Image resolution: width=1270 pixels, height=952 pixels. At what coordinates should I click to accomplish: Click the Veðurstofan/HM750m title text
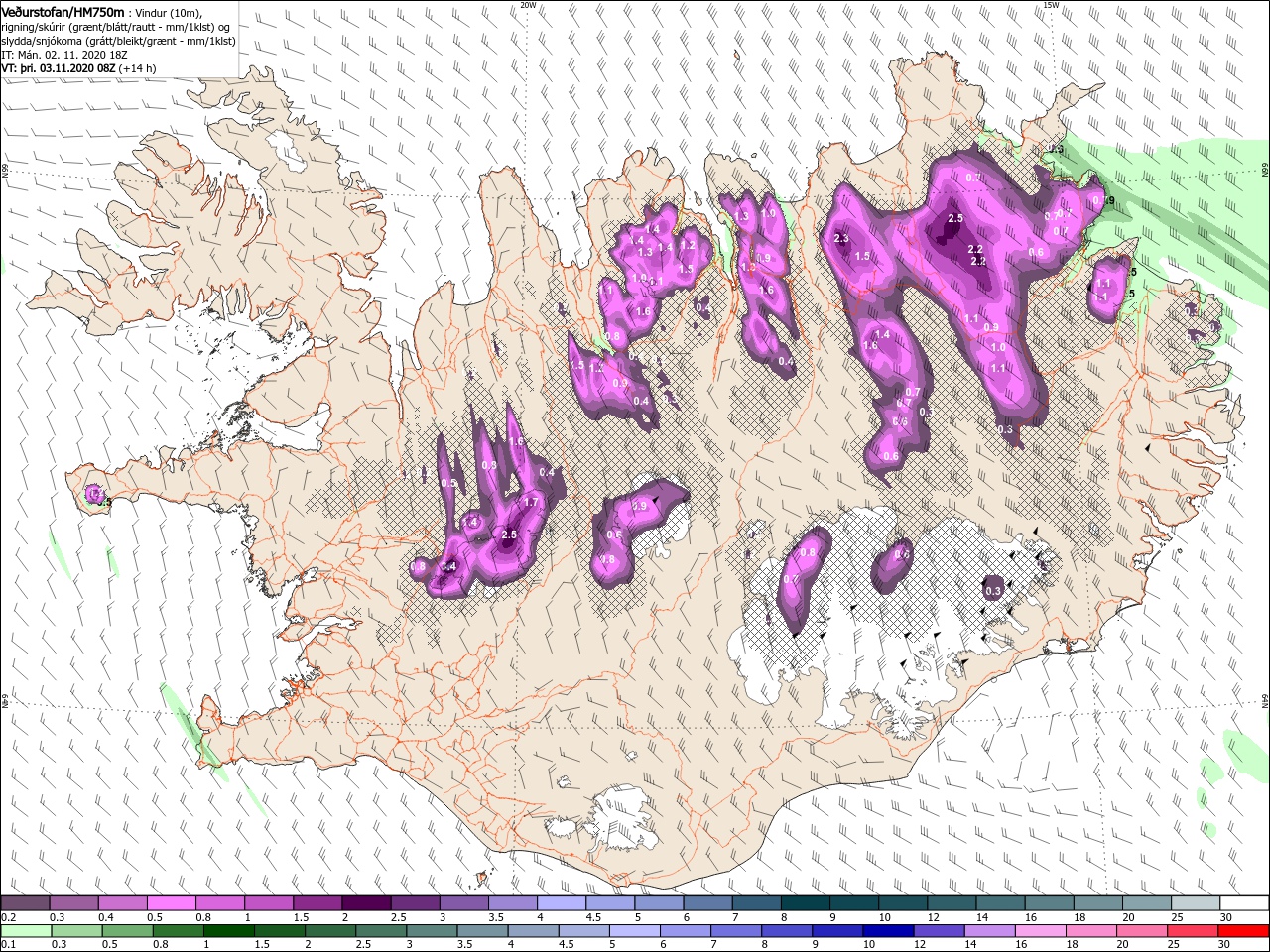click(63, 11)
